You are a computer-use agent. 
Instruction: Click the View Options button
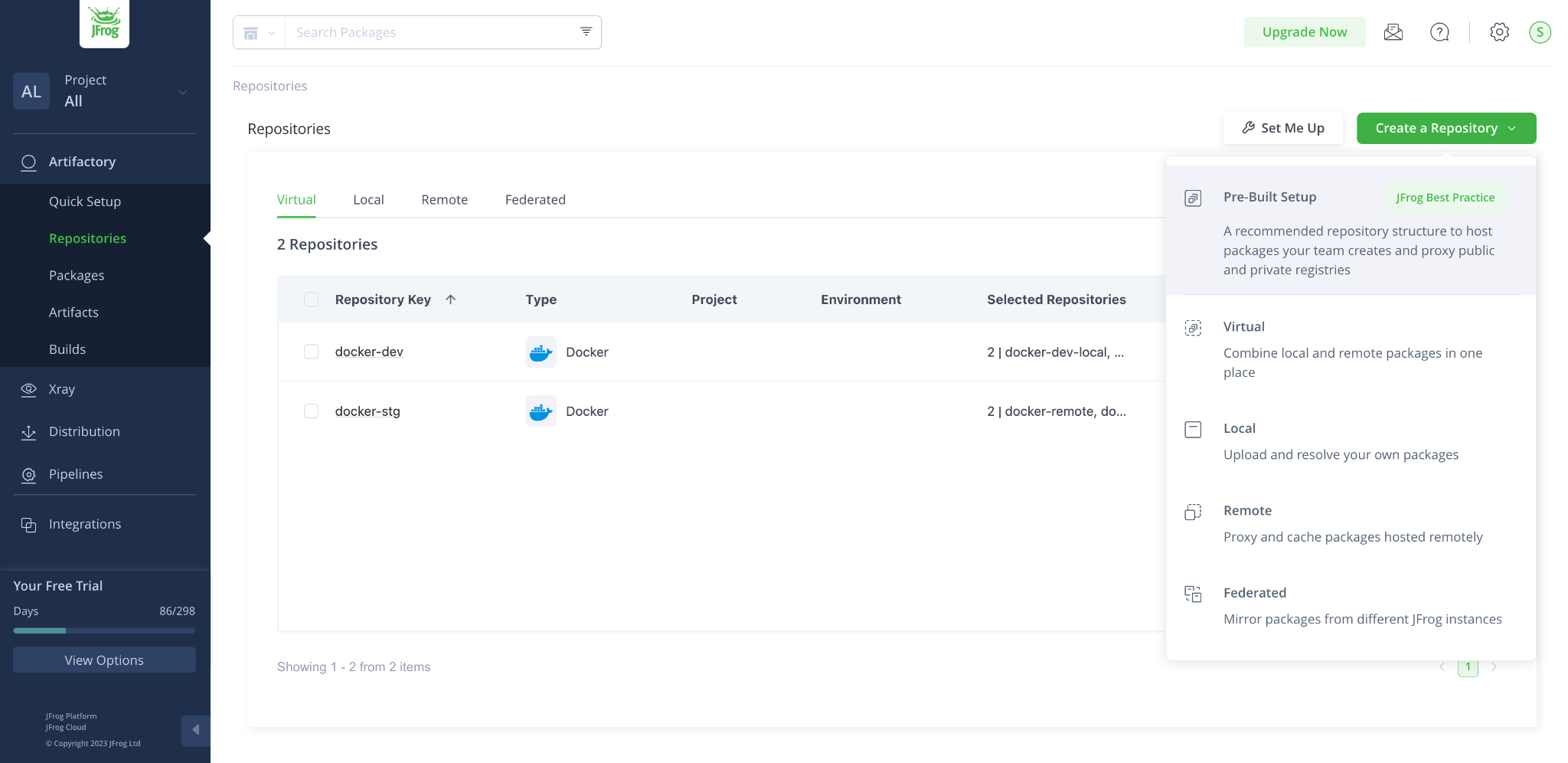click(x=104, y=660)
